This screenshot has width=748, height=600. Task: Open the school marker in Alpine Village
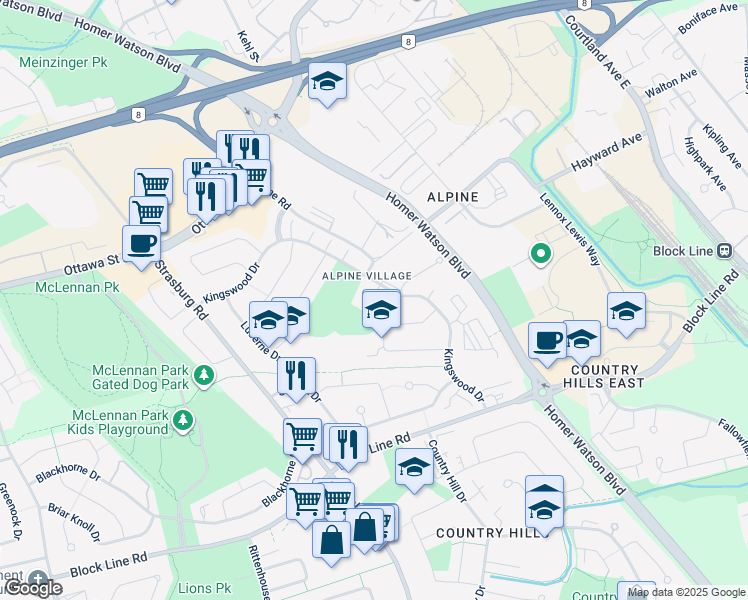[381, 312]
